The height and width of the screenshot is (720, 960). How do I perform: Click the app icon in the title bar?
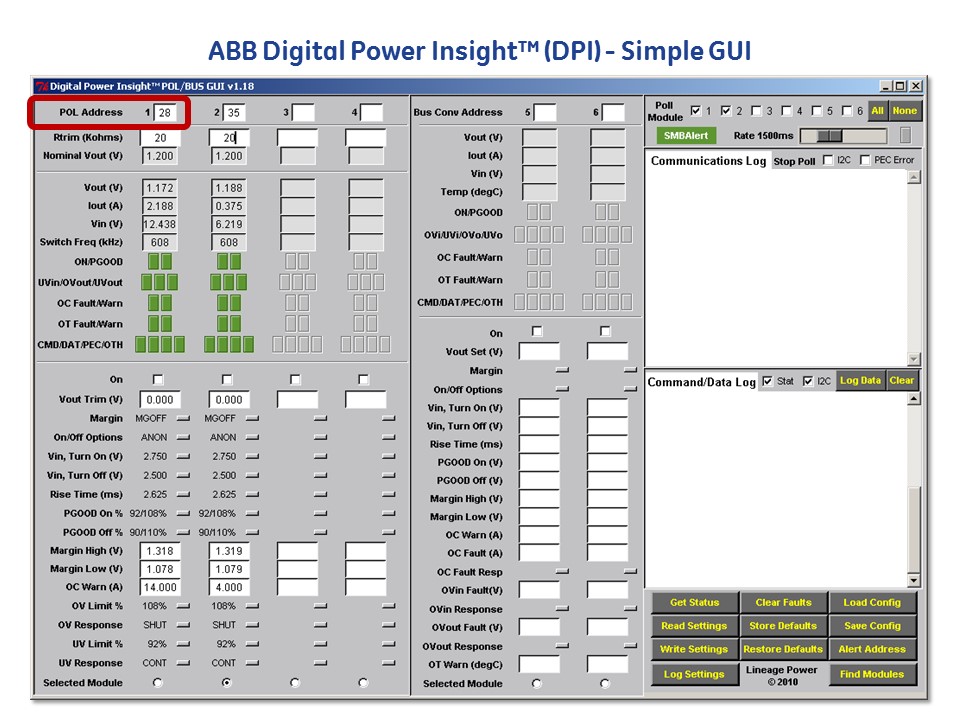(42, 86)
